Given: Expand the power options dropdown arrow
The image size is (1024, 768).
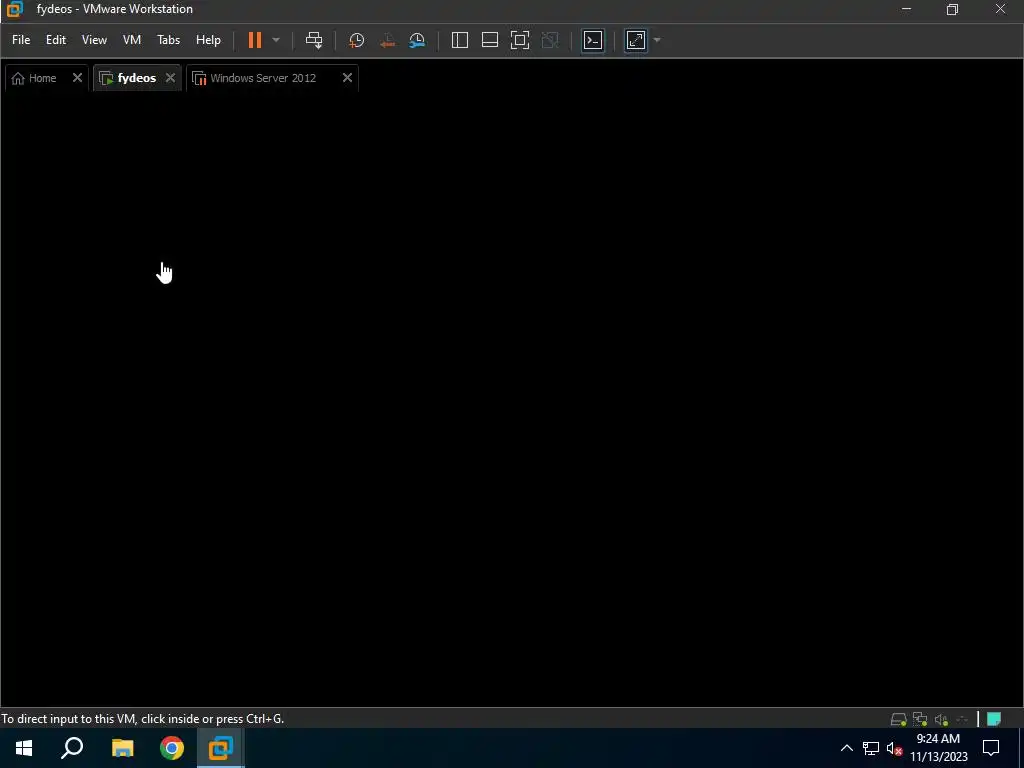Looking at the screenshot, I should (276, 40).
